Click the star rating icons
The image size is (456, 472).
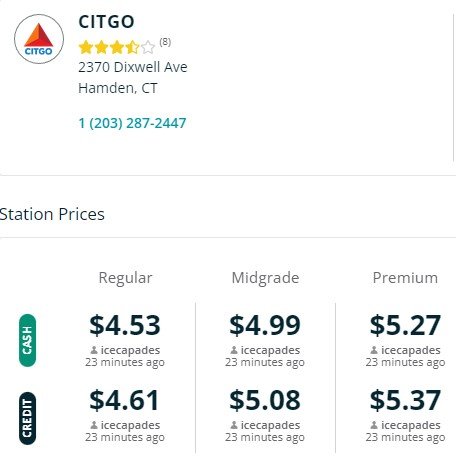[x=117, y=47]
